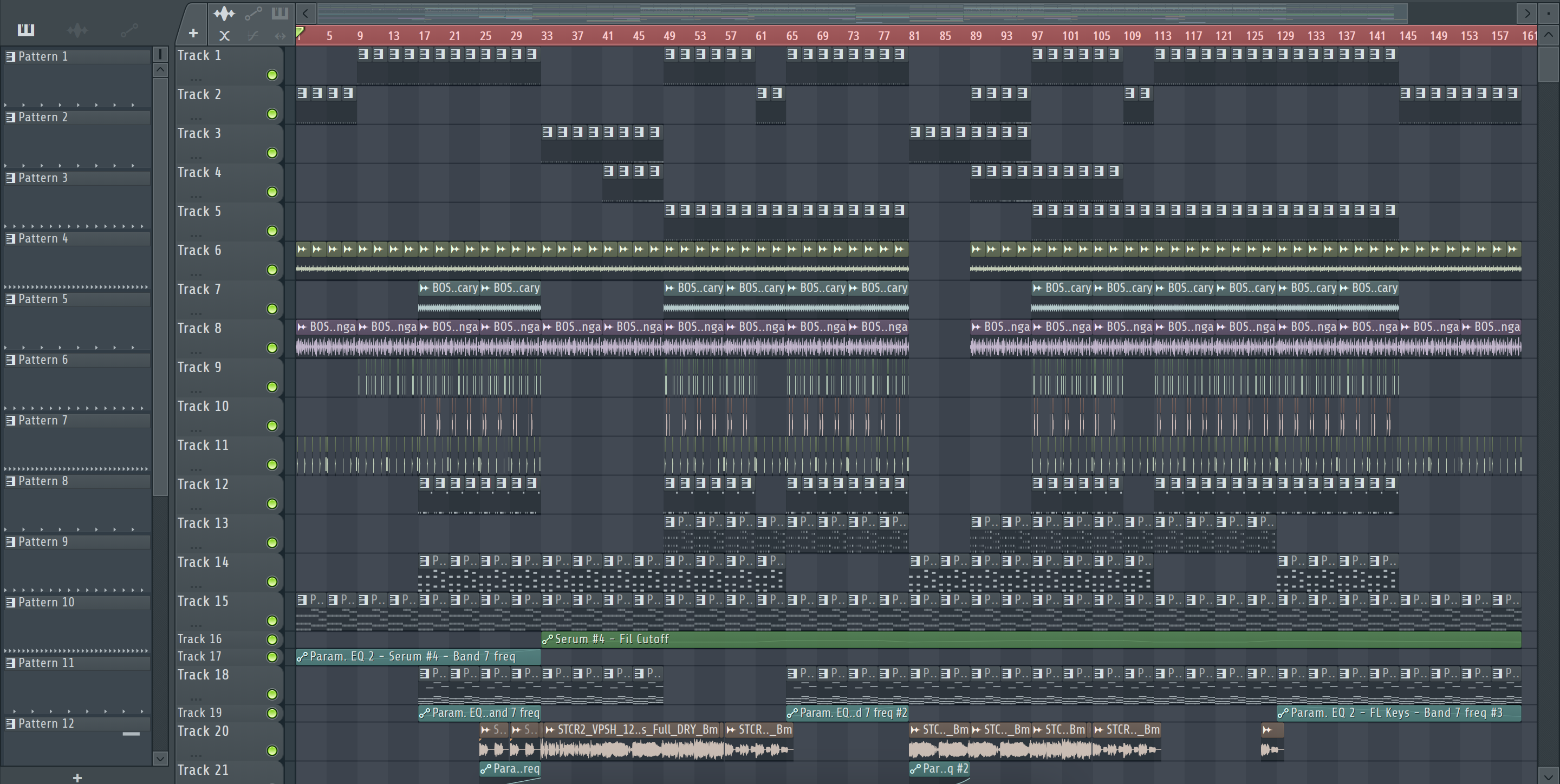Image resolution: width=1560 pixels, height=784 pixels.
Task: Click the piano icon beside Pattern 9
Action: [10, 542]
